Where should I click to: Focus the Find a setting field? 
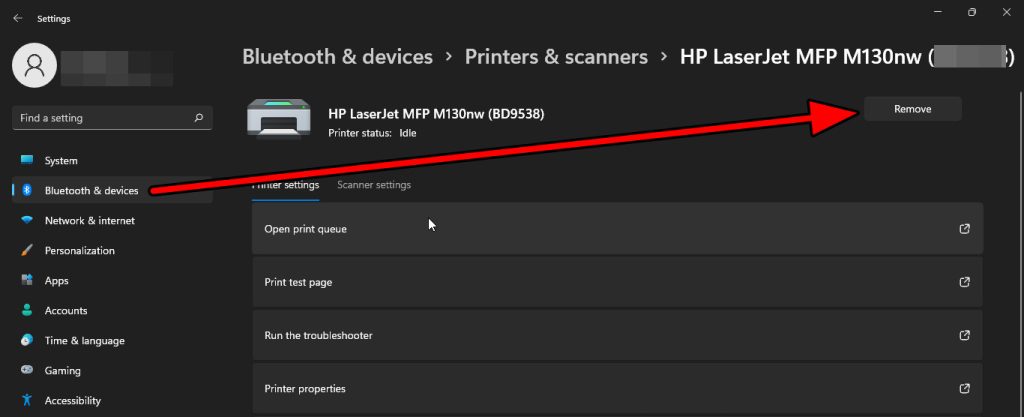pos(112,118)
